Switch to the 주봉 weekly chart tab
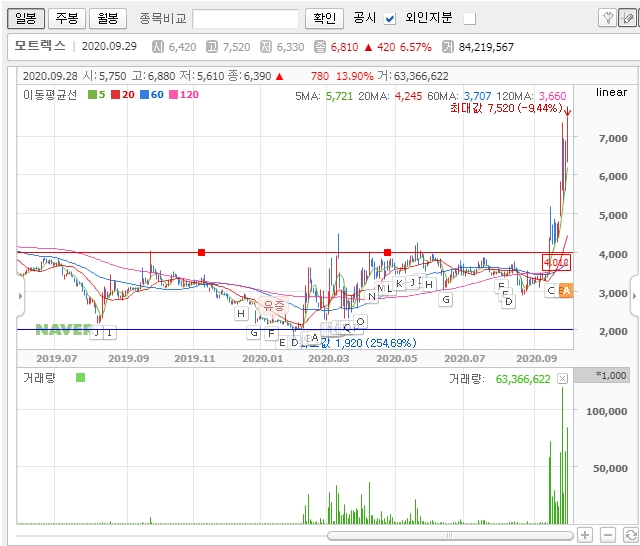 pyautogui.click(x=67, y=18)
